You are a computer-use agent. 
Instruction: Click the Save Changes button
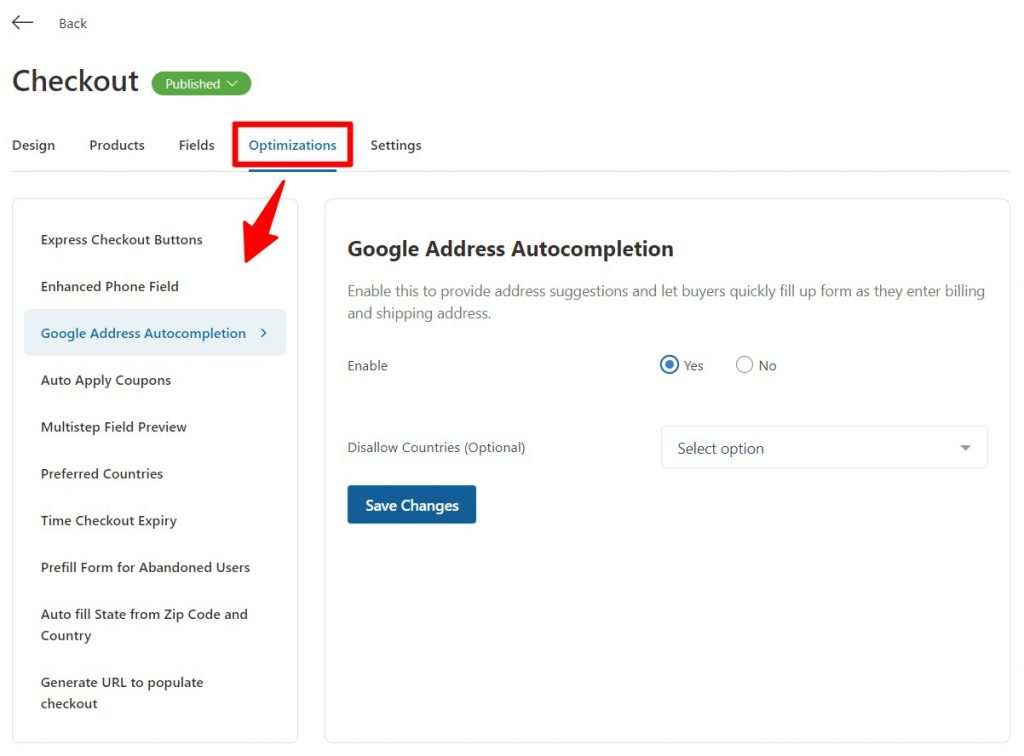point(411,505)
